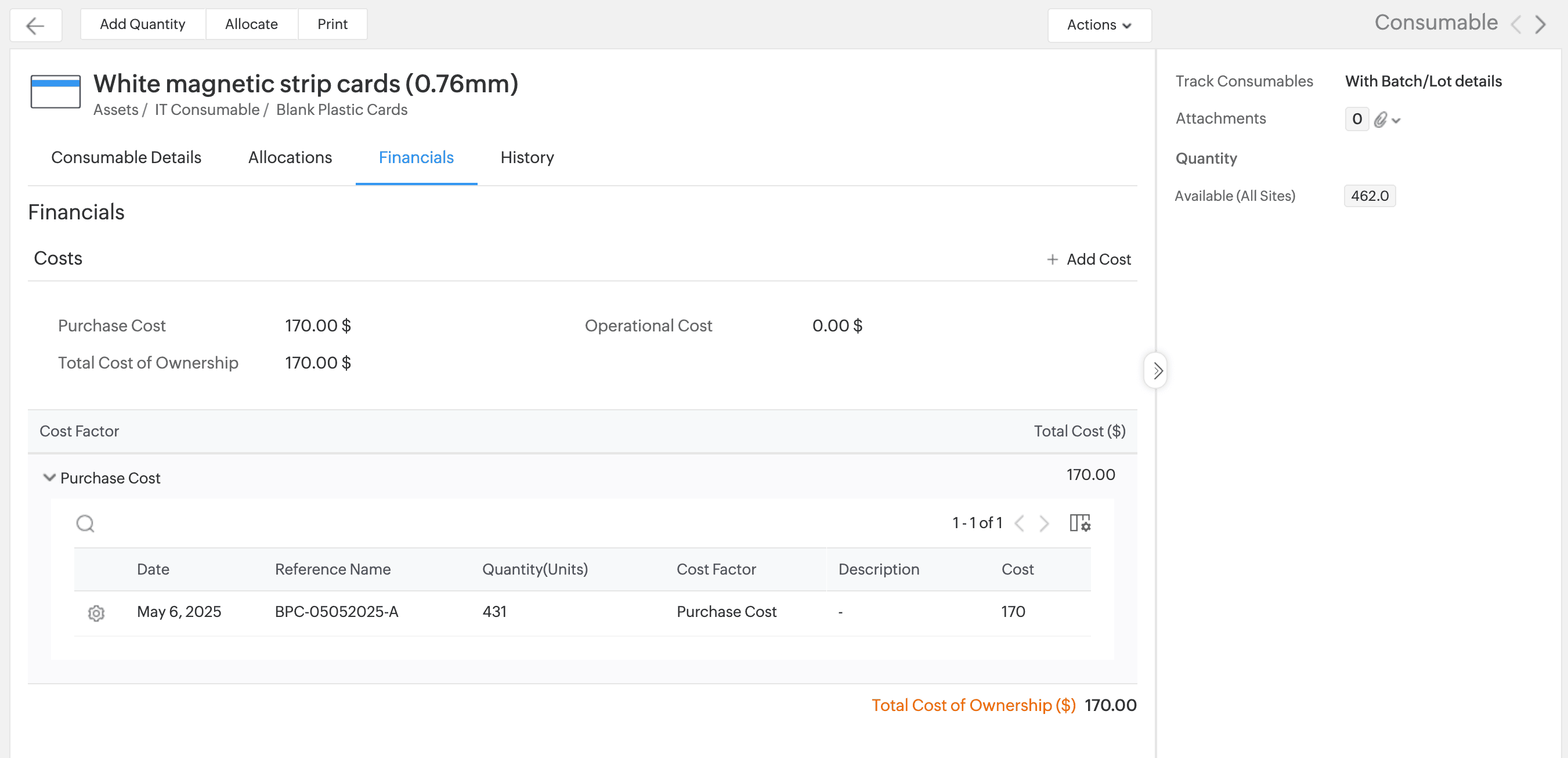Open the column settings icon
This screenshot has width=1568, height=758.
tap(1080, 523)
